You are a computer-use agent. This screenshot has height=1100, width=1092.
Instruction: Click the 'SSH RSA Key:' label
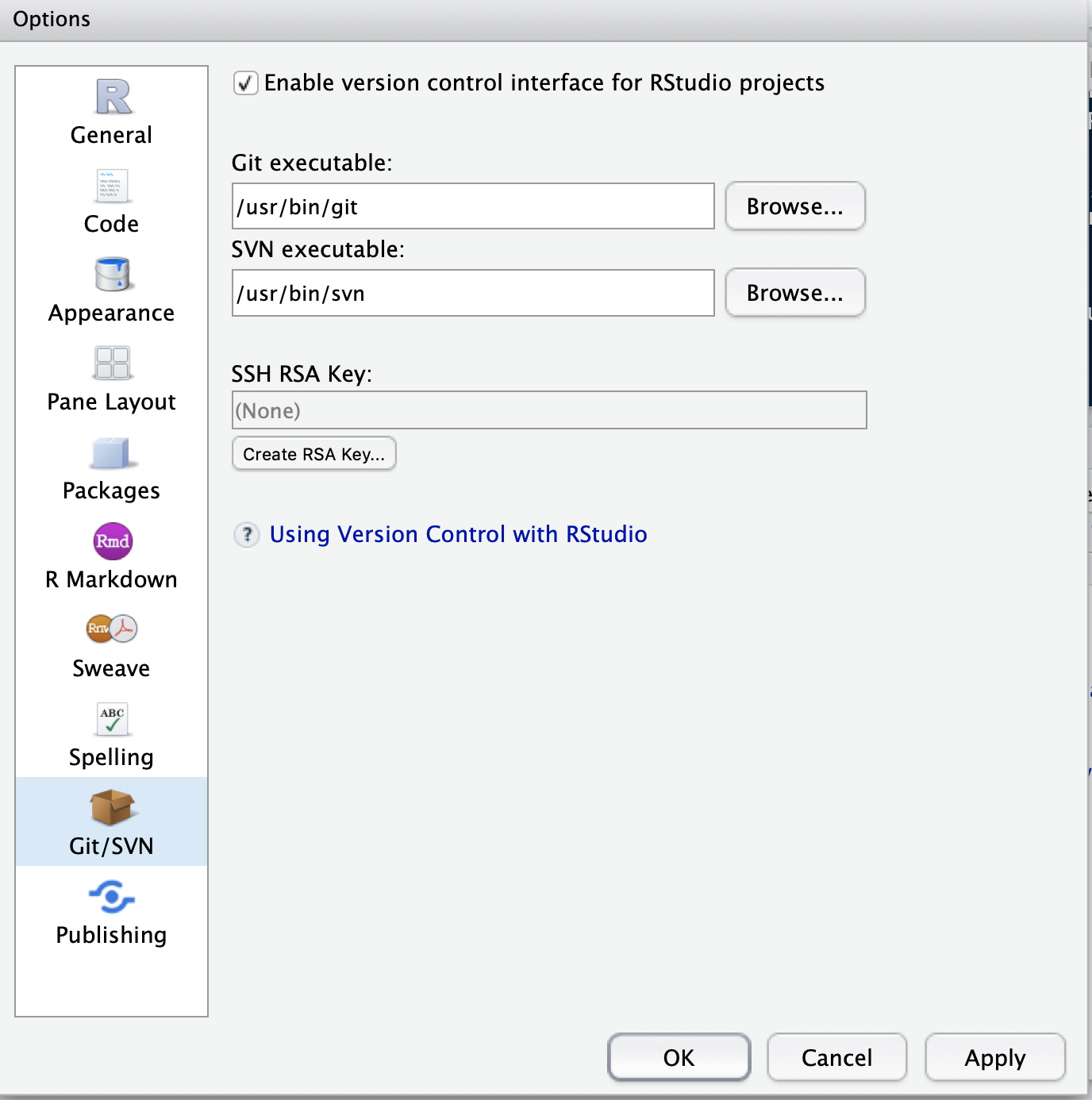302,374
